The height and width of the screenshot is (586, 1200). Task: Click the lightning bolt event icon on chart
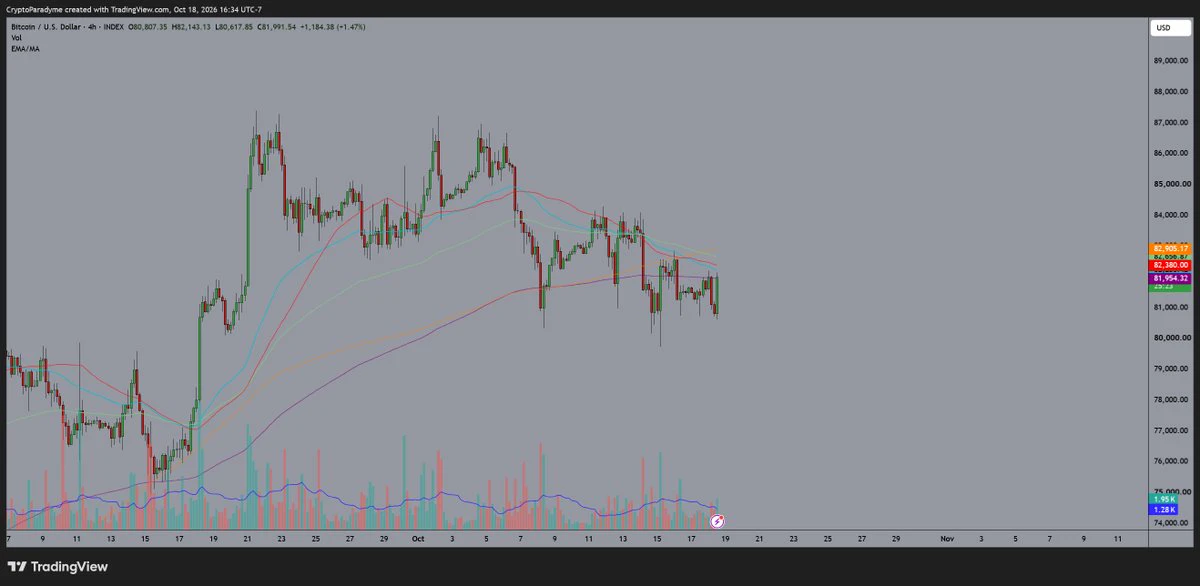[x=717, y=521]
